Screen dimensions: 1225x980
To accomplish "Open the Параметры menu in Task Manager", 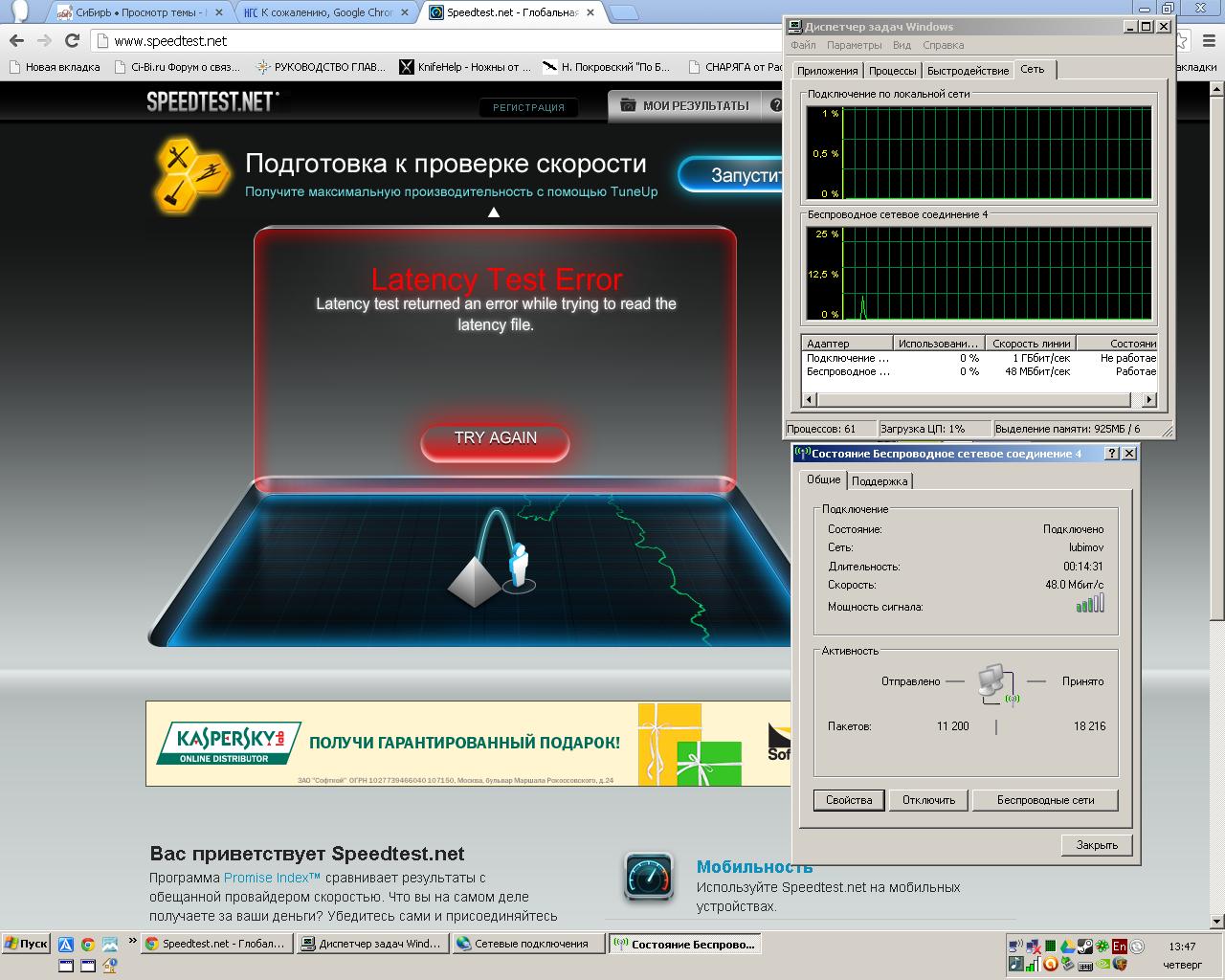I will (x=854, y=45).
